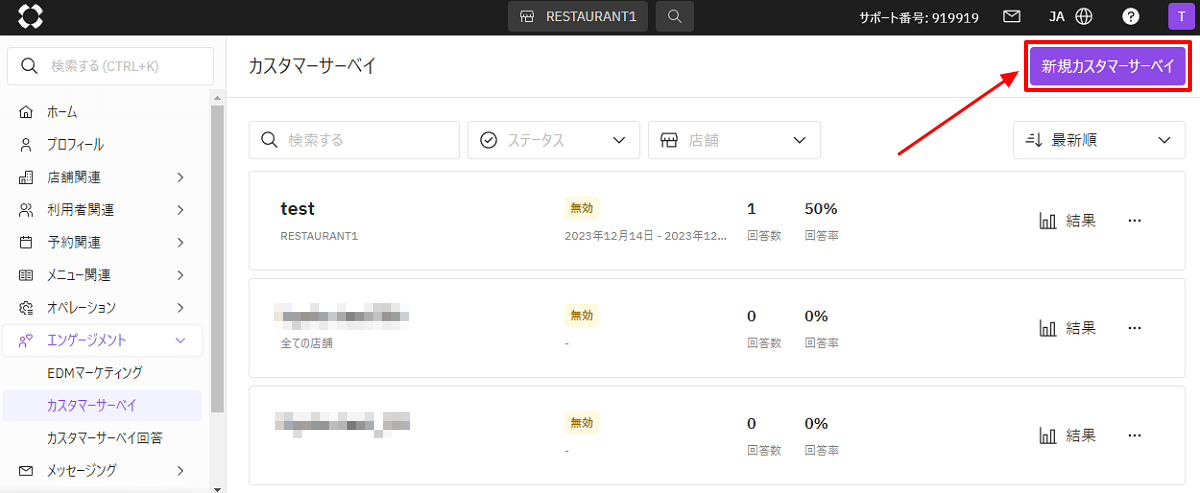Open the ステータス filter dropdown

pyautogui.click(x=553, y=140)
